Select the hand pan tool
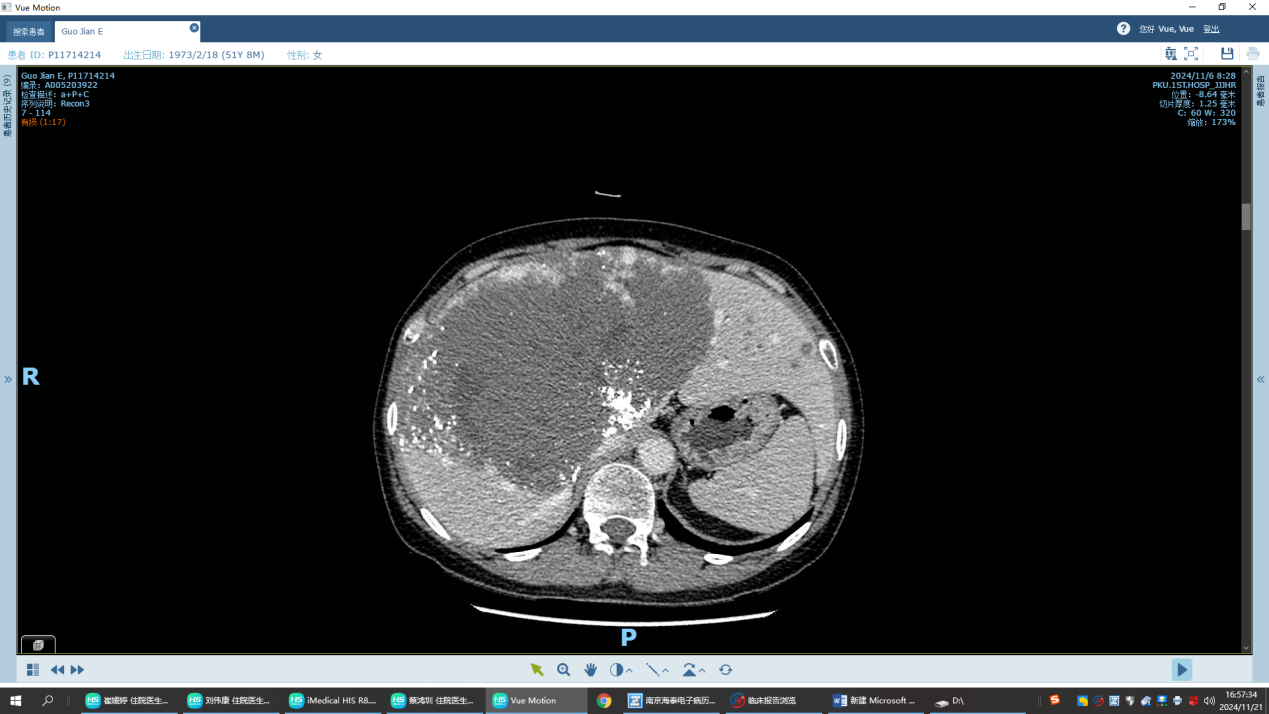This screenshot has width=1269, height=714. 590,670
